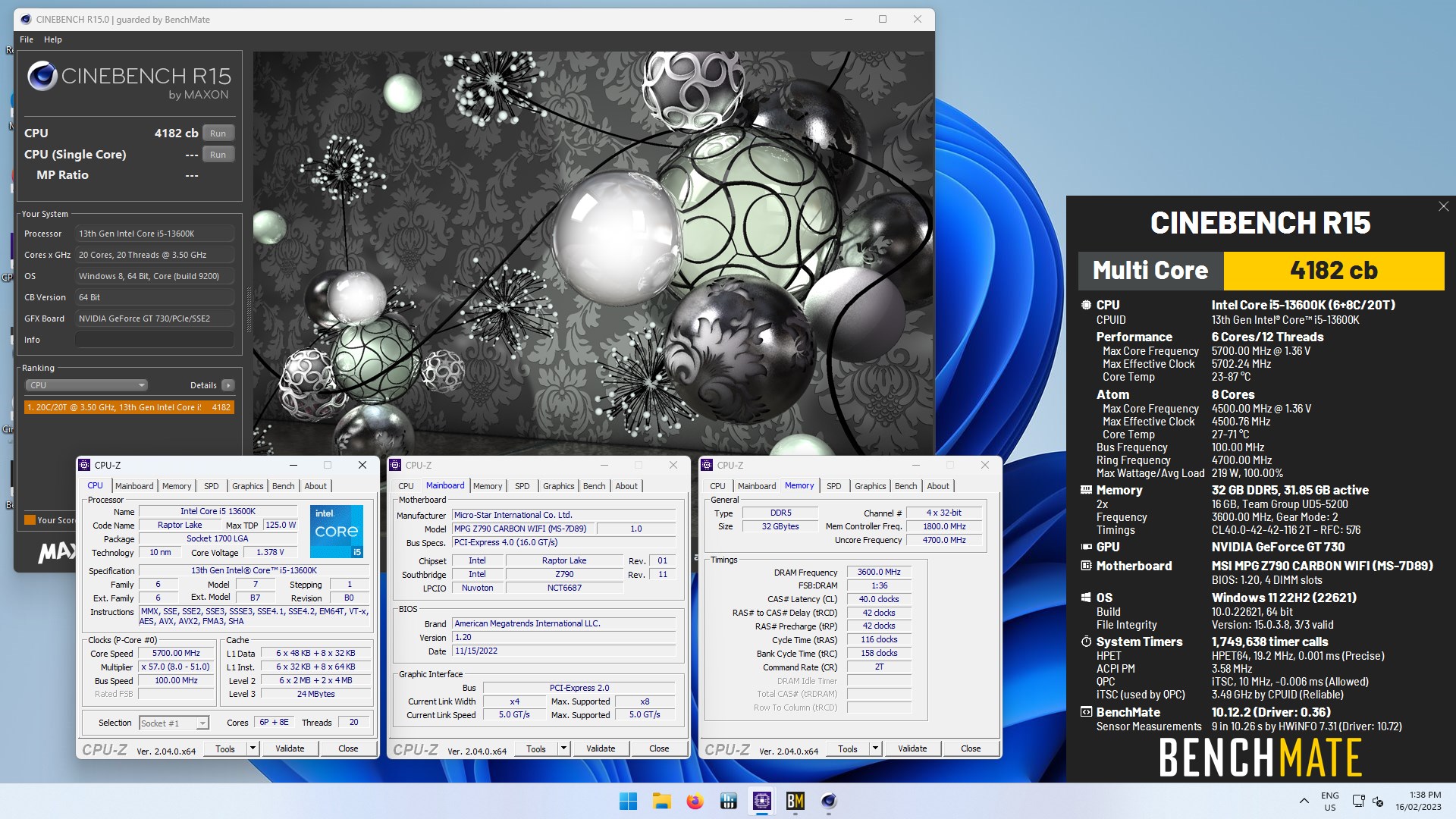Click the Cinebench icon in the title bar

pyautogui.click(x=25, y=19)
